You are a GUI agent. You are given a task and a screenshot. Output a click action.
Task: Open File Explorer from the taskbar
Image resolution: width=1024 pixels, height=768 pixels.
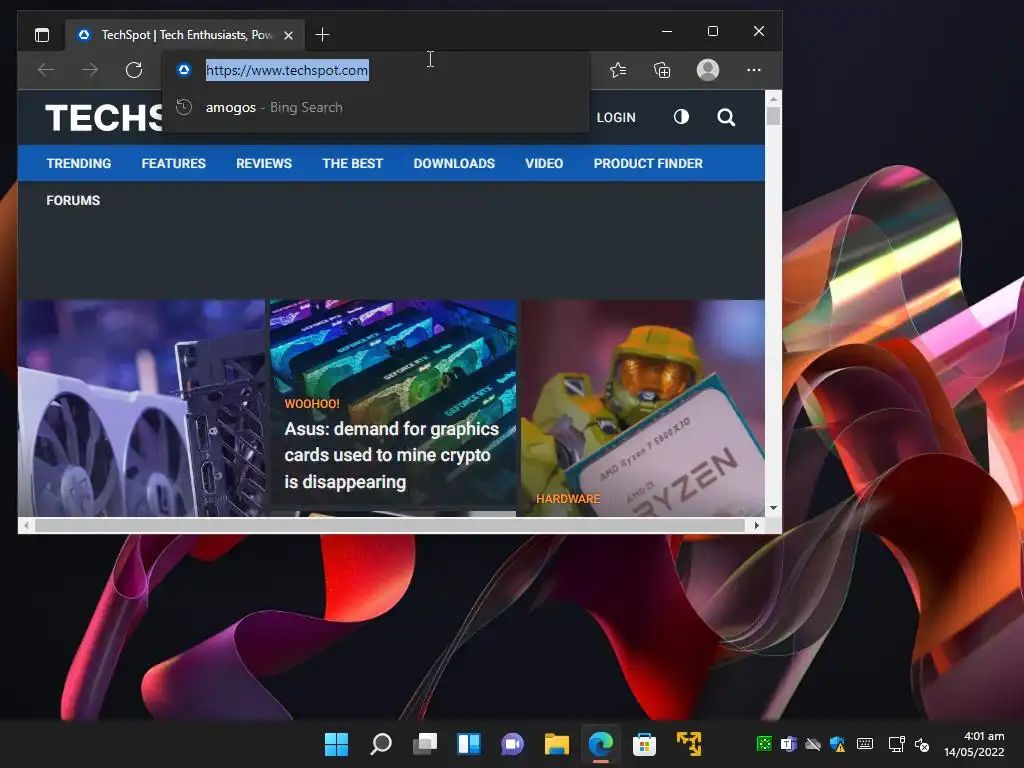(x=556, y=744)
